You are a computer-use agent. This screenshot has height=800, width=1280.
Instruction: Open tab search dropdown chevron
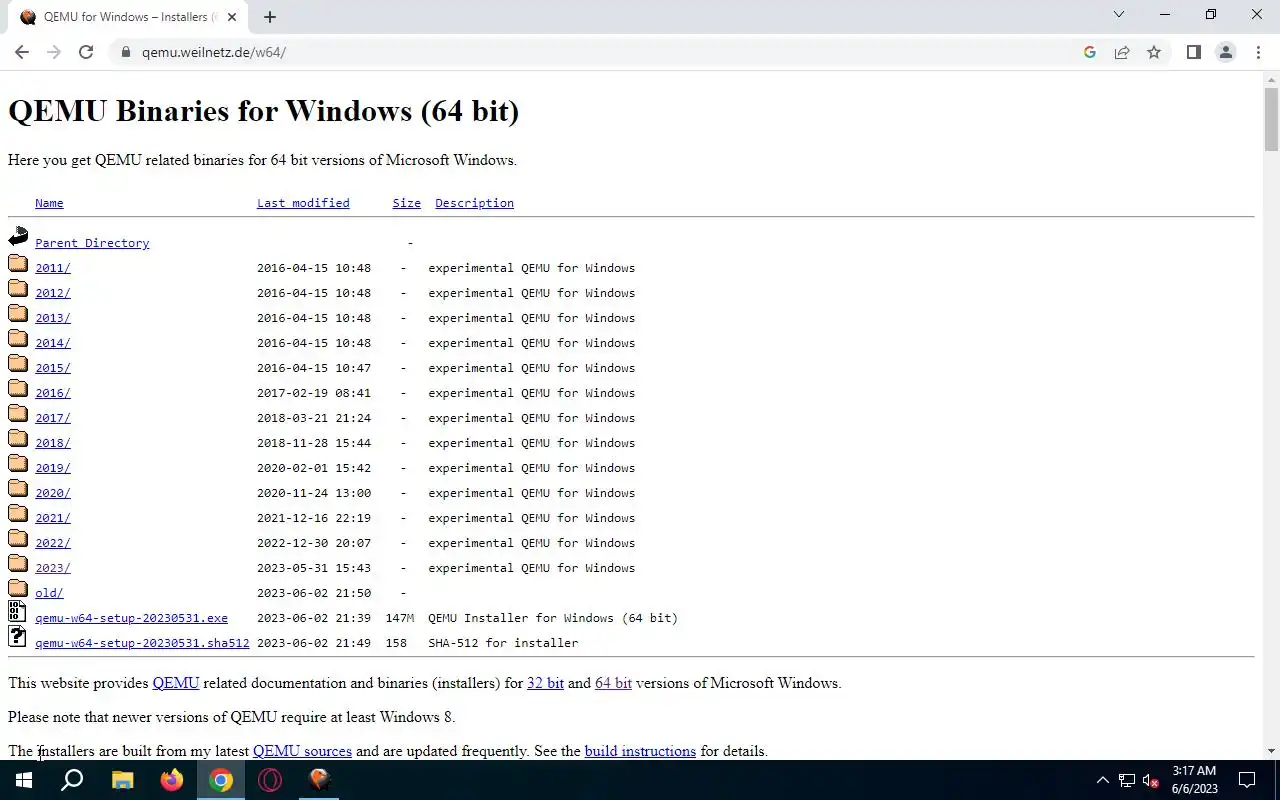pos(1119,14)
